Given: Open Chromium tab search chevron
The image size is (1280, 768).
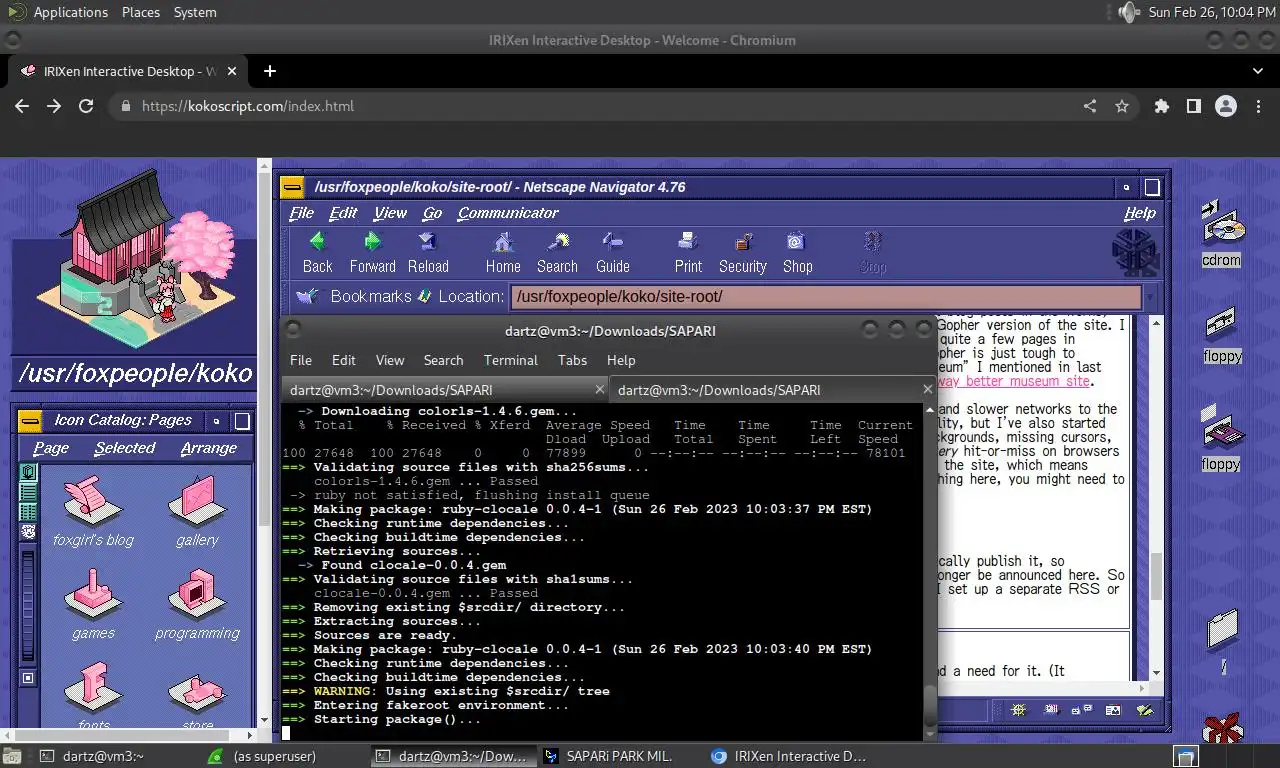Looking at the screenshot, I should 1258,71.
